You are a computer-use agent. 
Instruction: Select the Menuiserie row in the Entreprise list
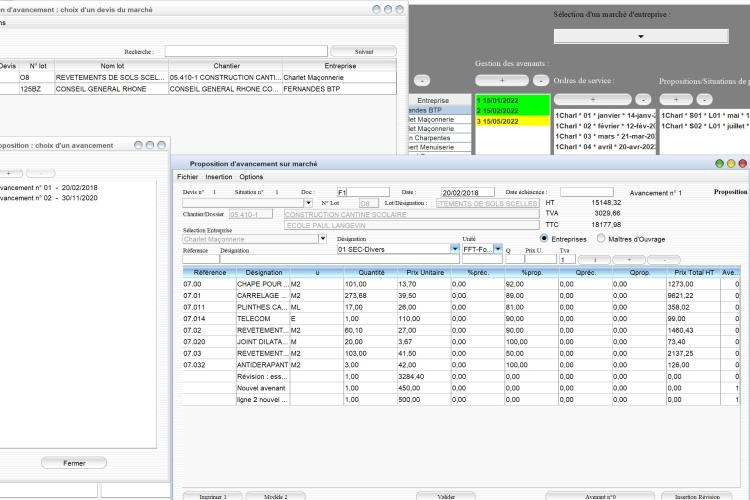(440, 147)
